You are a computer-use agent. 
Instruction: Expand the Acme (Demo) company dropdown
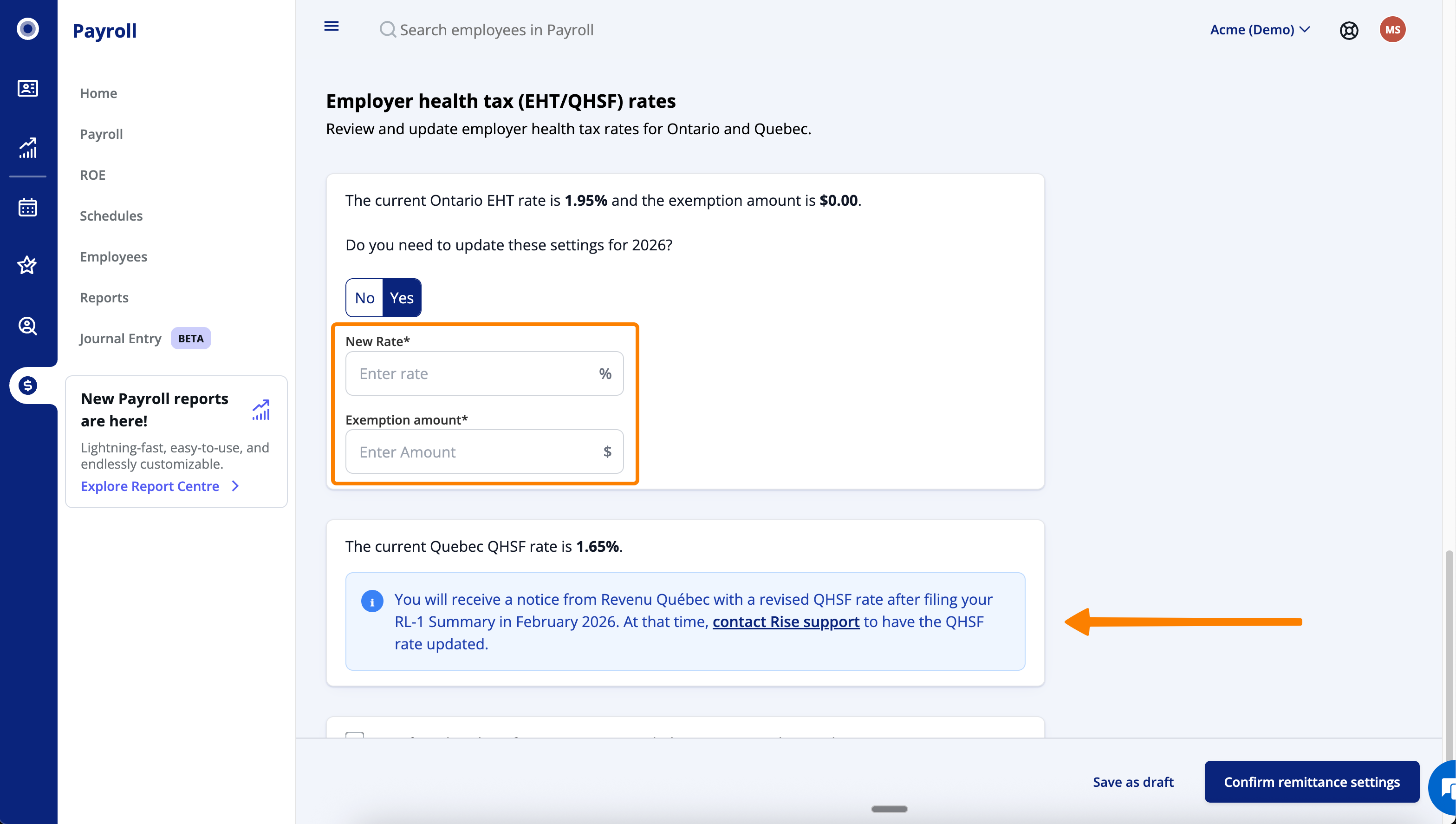(1260, 29)
